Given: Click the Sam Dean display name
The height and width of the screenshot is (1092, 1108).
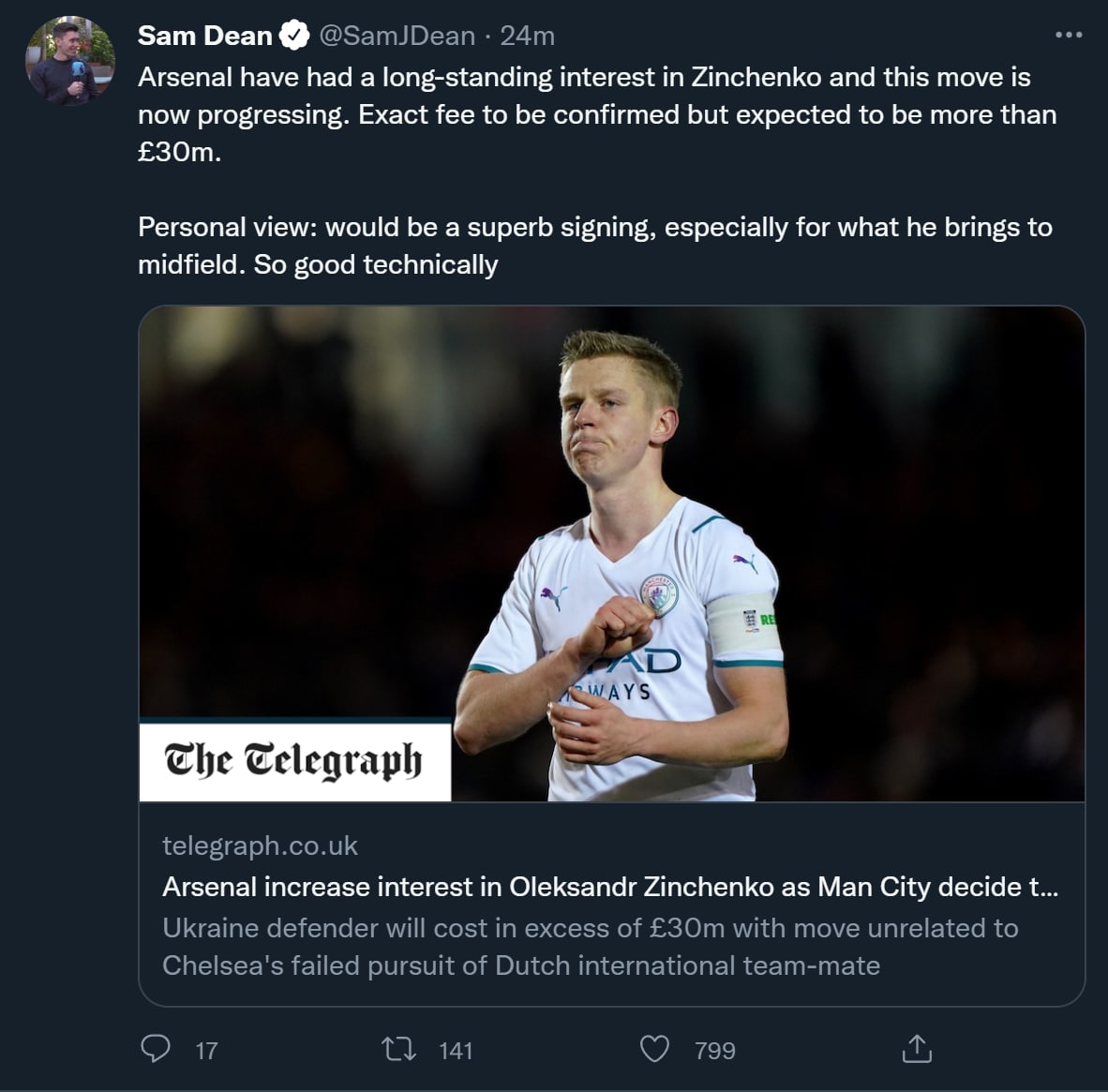Looking at the screenshot, I should click(204, 36).
